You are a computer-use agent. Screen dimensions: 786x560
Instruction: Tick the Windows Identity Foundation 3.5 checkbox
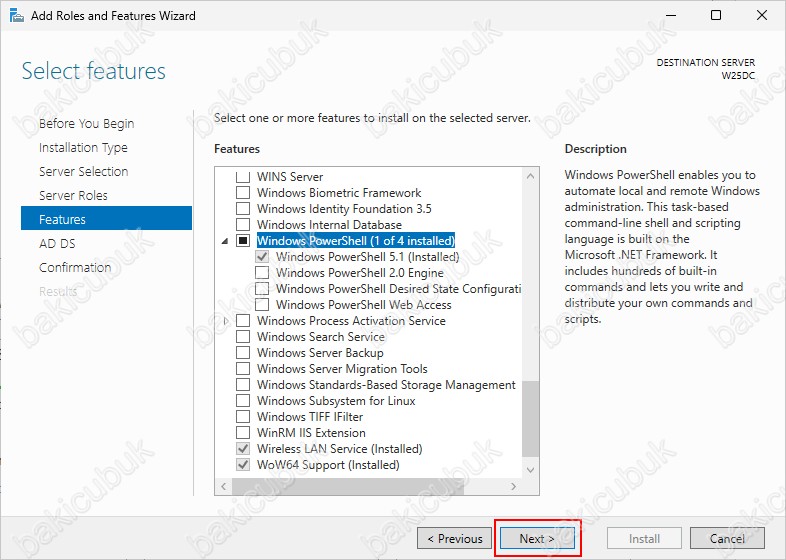(243, 209)
